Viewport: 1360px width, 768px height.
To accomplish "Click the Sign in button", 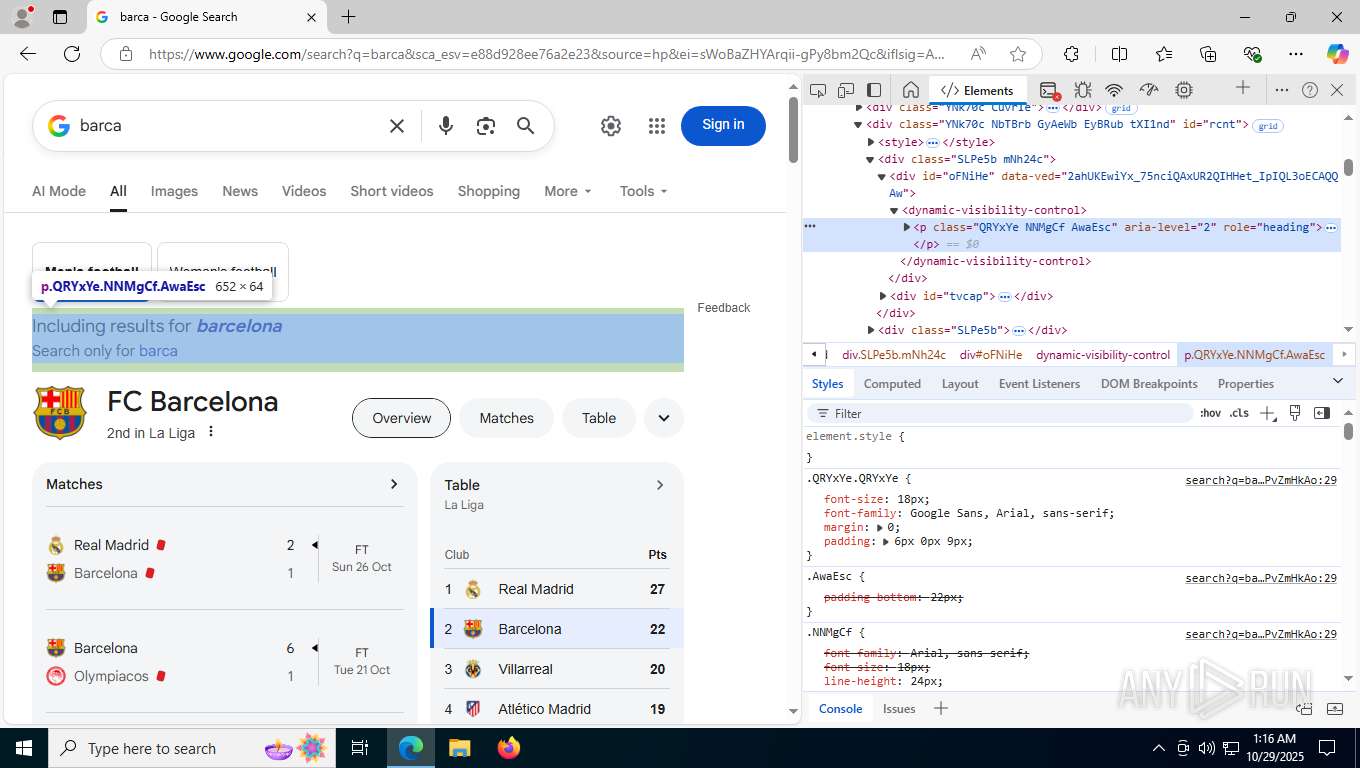I will click(x=723, y=125).
